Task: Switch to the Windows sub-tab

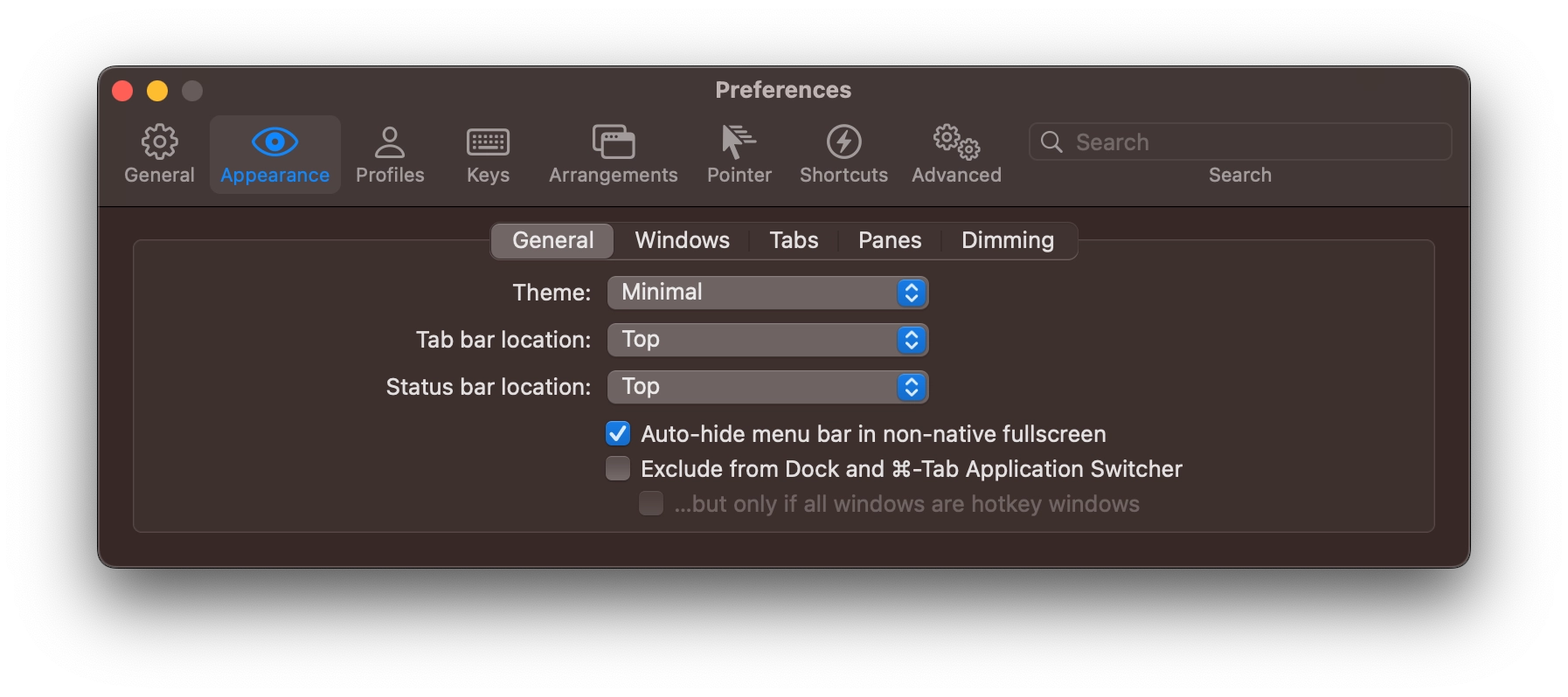Action: pyautogui.click(x=682, y=240)
